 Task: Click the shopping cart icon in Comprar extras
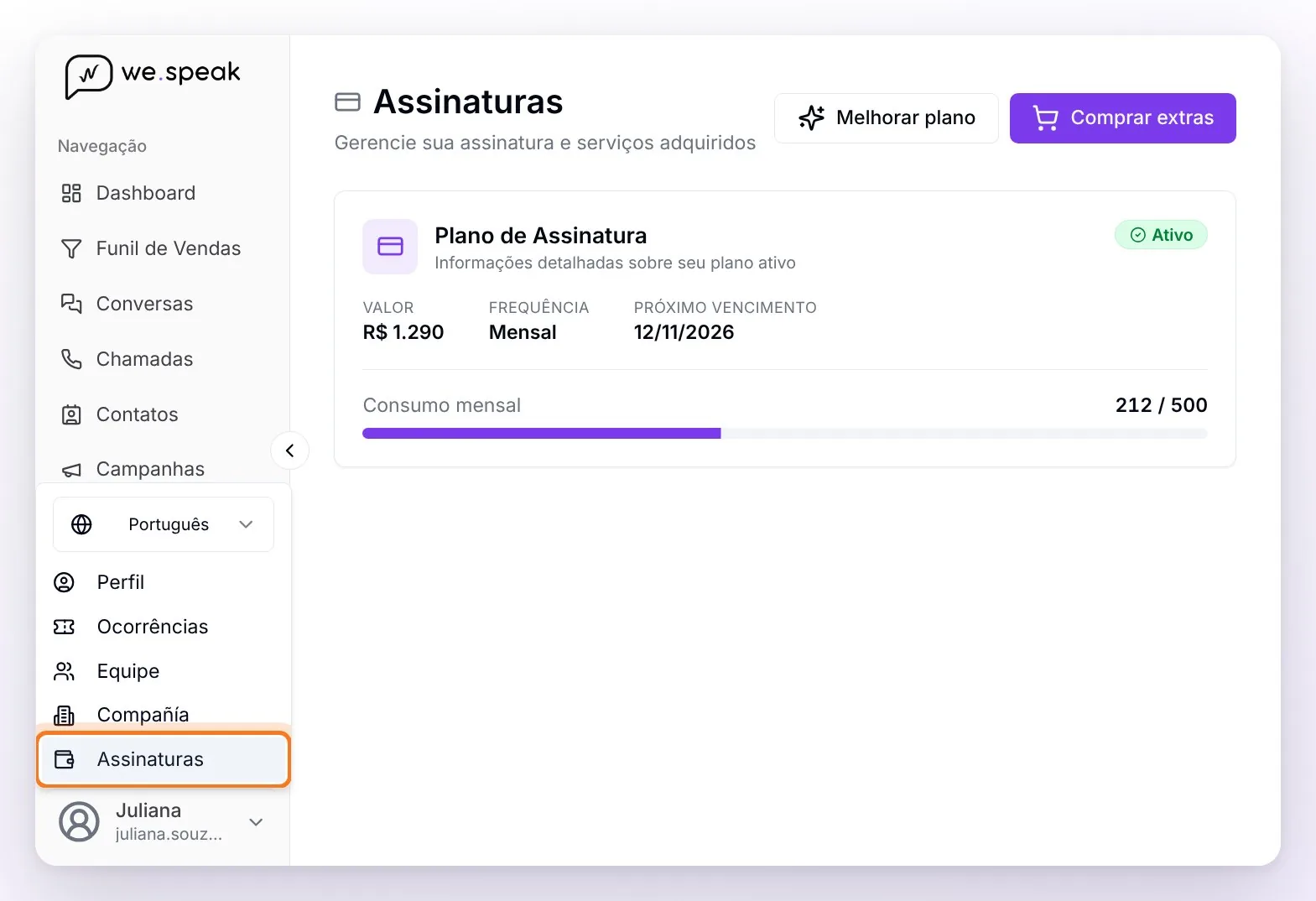(x=1045, y=117)
